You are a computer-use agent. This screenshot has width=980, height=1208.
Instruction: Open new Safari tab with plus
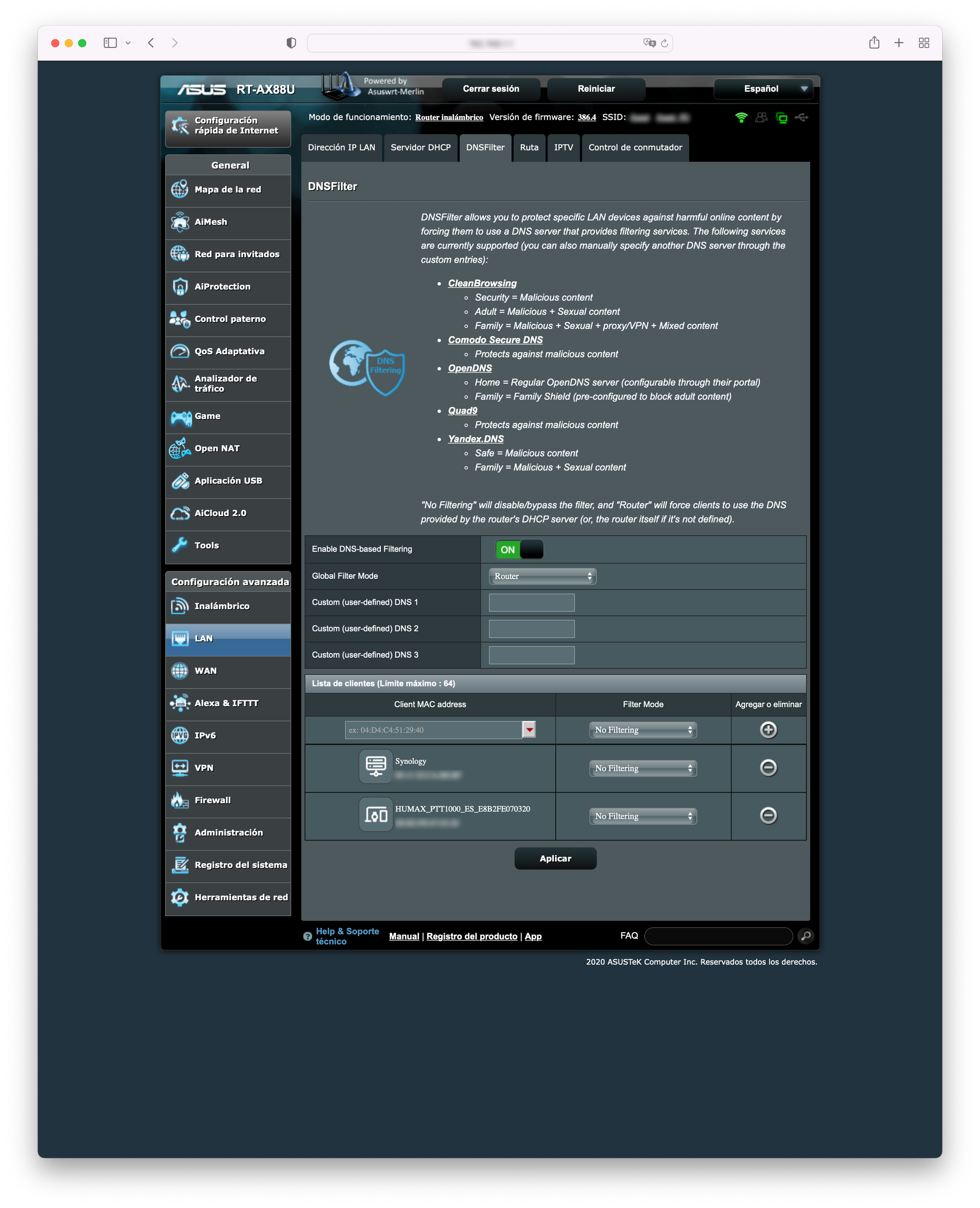coord(899,43)
